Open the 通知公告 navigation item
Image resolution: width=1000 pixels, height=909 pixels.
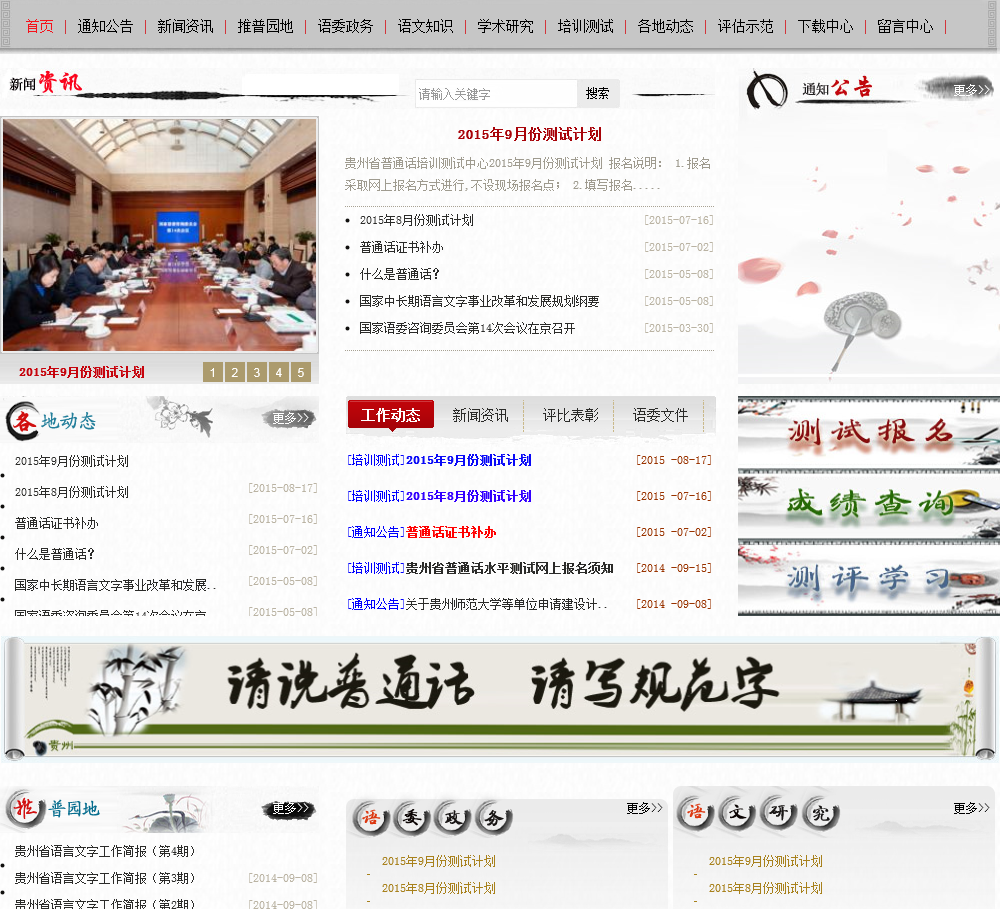click(105, 27)
